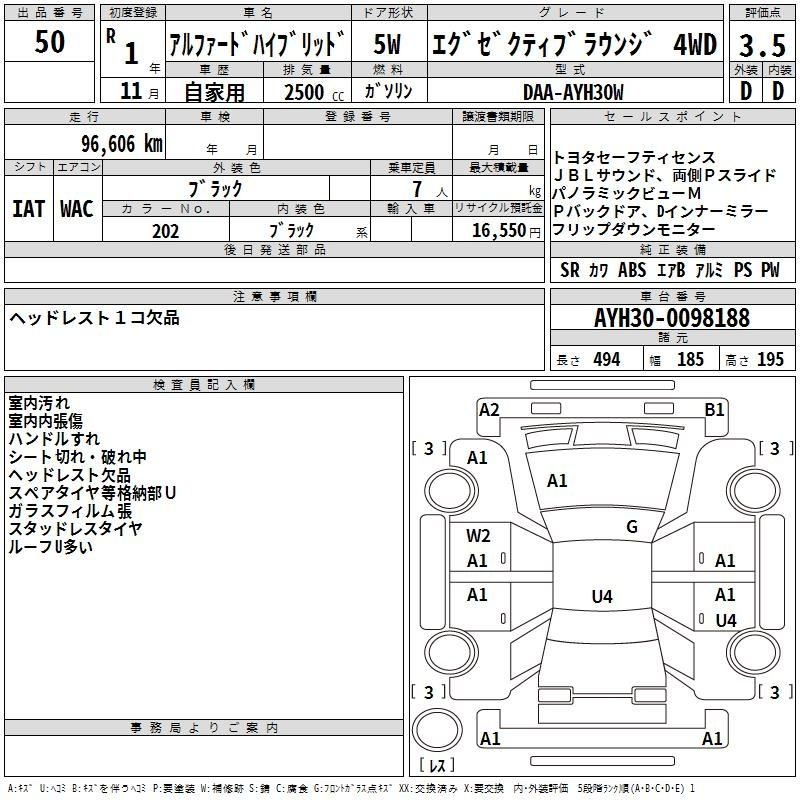800x800 pixels.
Task: Select the interior color ブラック under 内装色
Action: (291, 231)
